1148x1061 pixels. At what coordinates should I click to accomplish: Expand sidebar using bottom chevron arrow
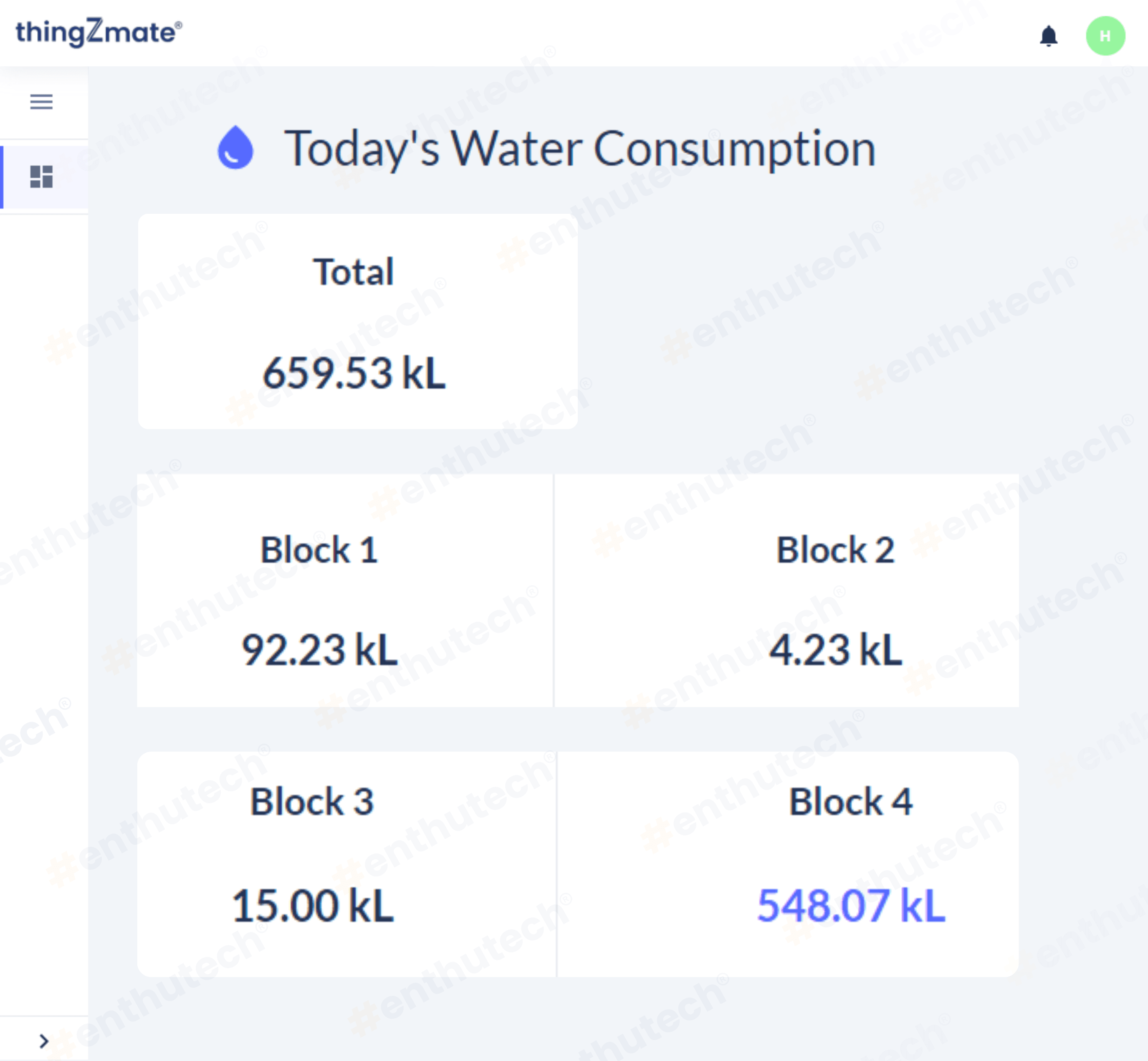(43, 1041)
